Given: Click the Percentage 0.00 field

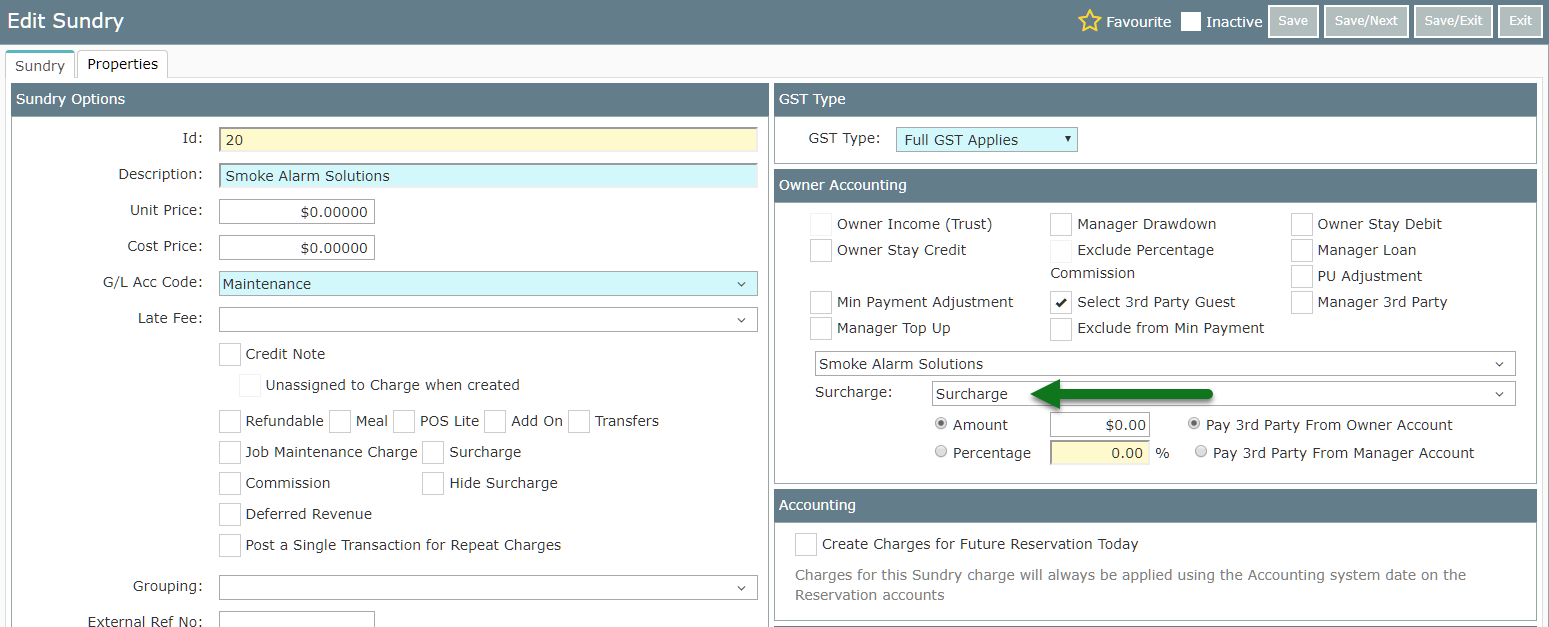Looking at the screenshot, I should [x=1100, y=453].
